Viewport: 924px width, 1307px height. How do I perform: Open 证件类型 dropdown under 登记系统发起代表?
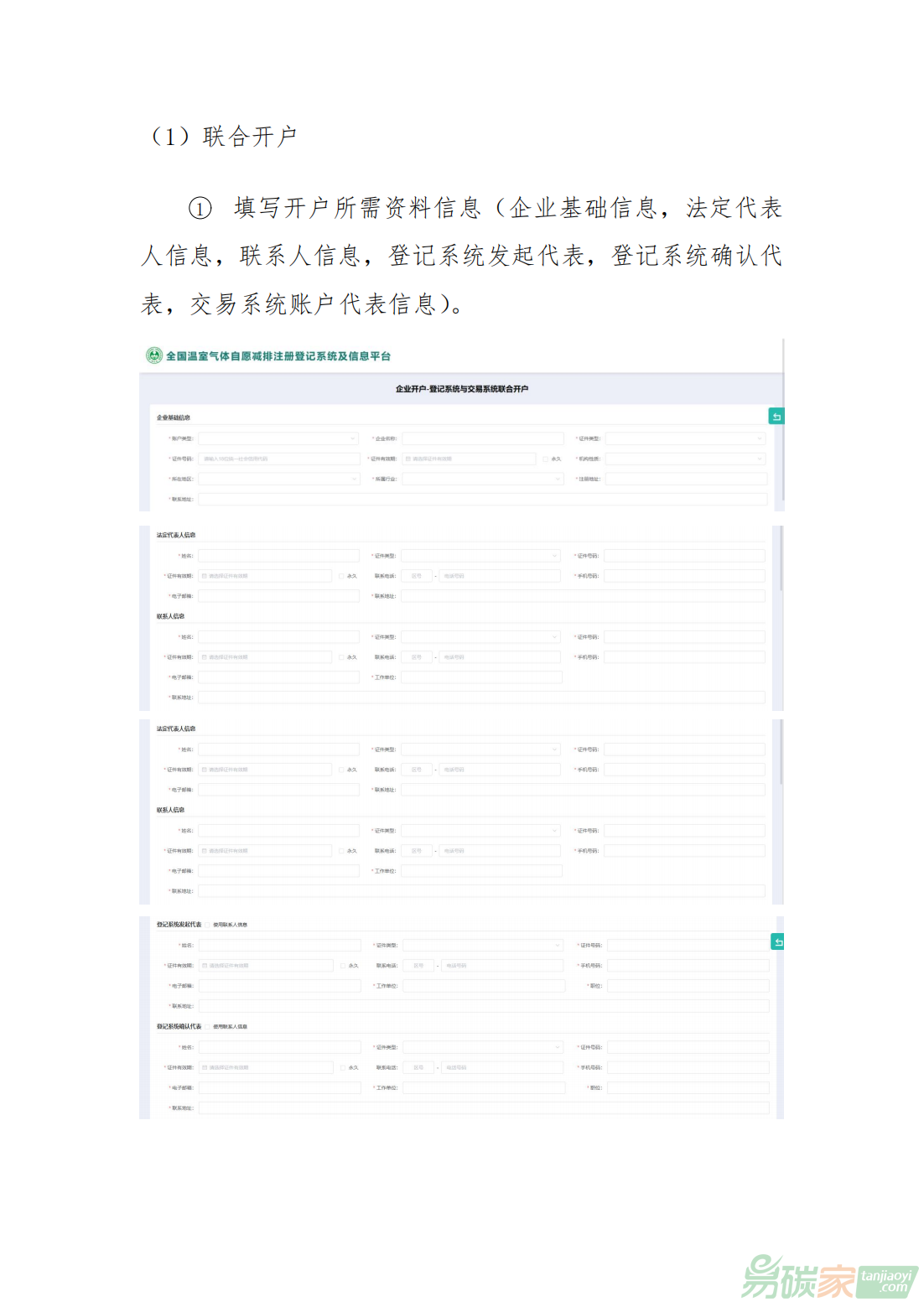(x=482, y=946)
